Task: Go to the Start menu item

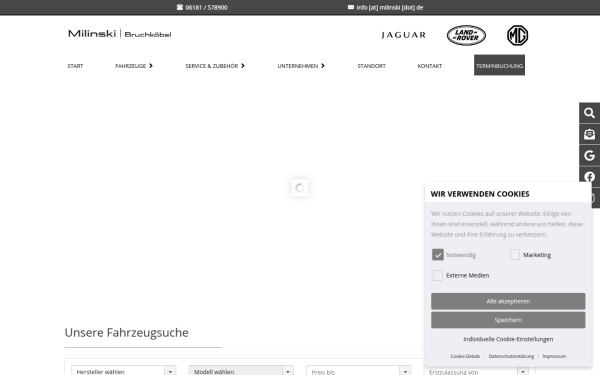Action: tap(75, 66)
